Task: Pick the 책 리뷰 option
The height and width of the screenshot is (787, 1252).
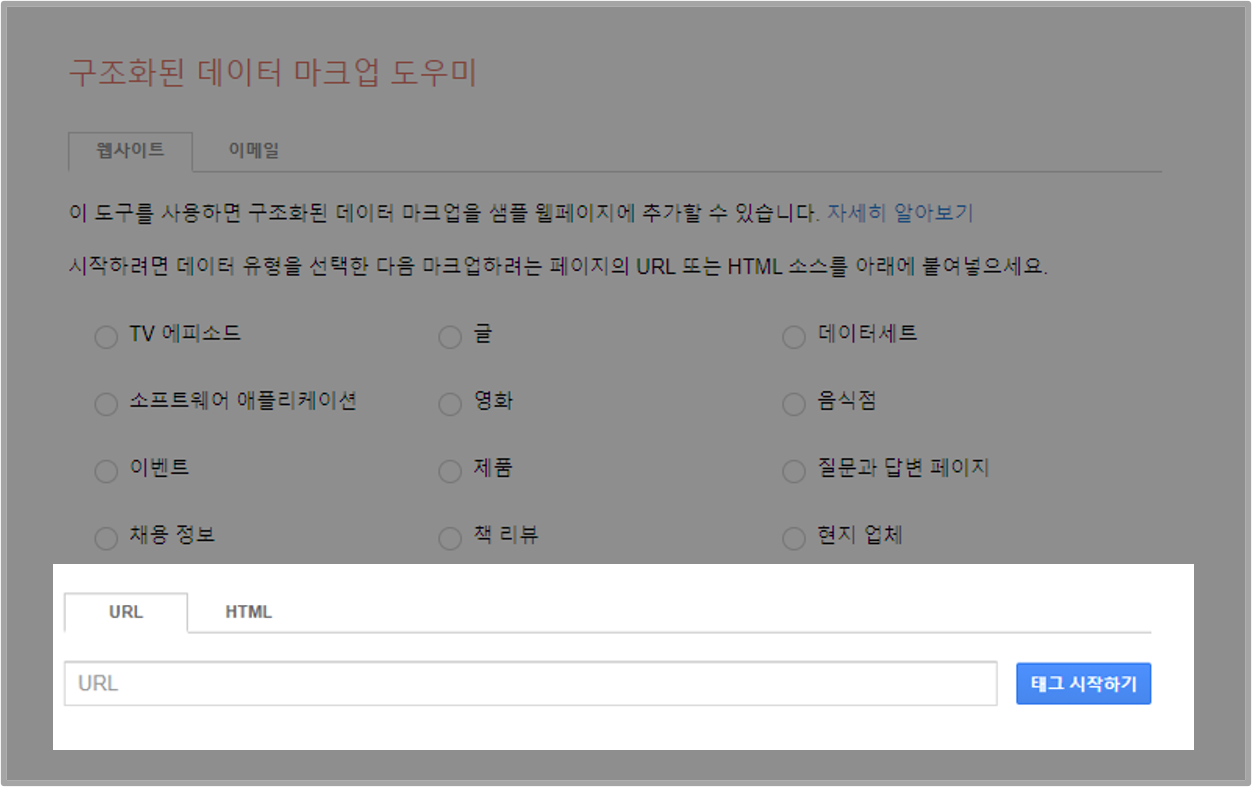Action: click(450, 537)
